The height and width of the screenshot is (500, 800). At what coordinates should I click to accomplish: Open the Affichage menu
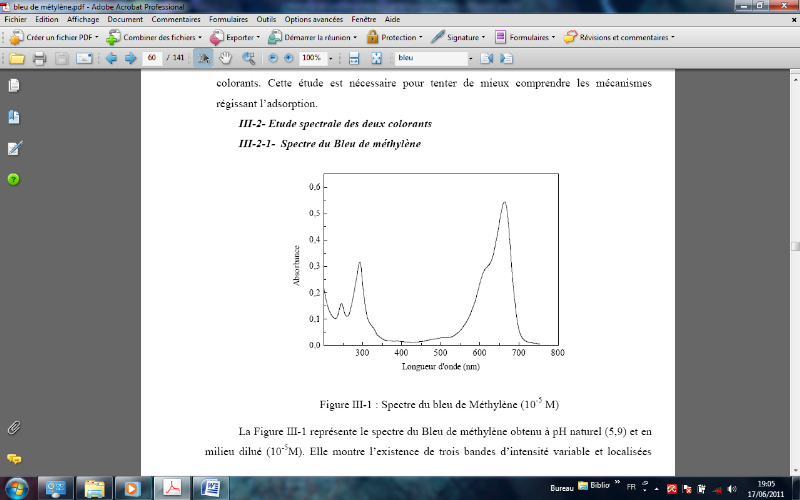tap(83, 19)
